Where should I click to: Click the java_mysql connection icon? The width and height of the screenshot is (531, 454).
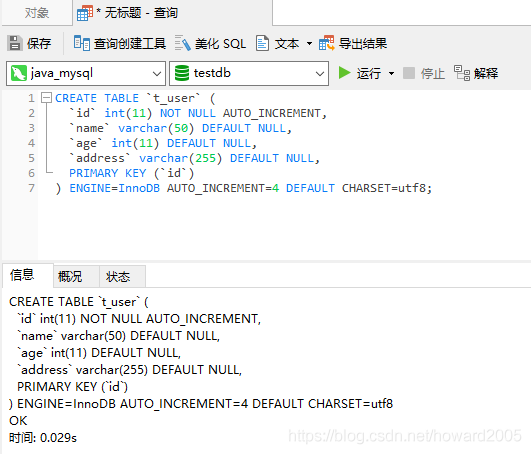tap(19, 73)
